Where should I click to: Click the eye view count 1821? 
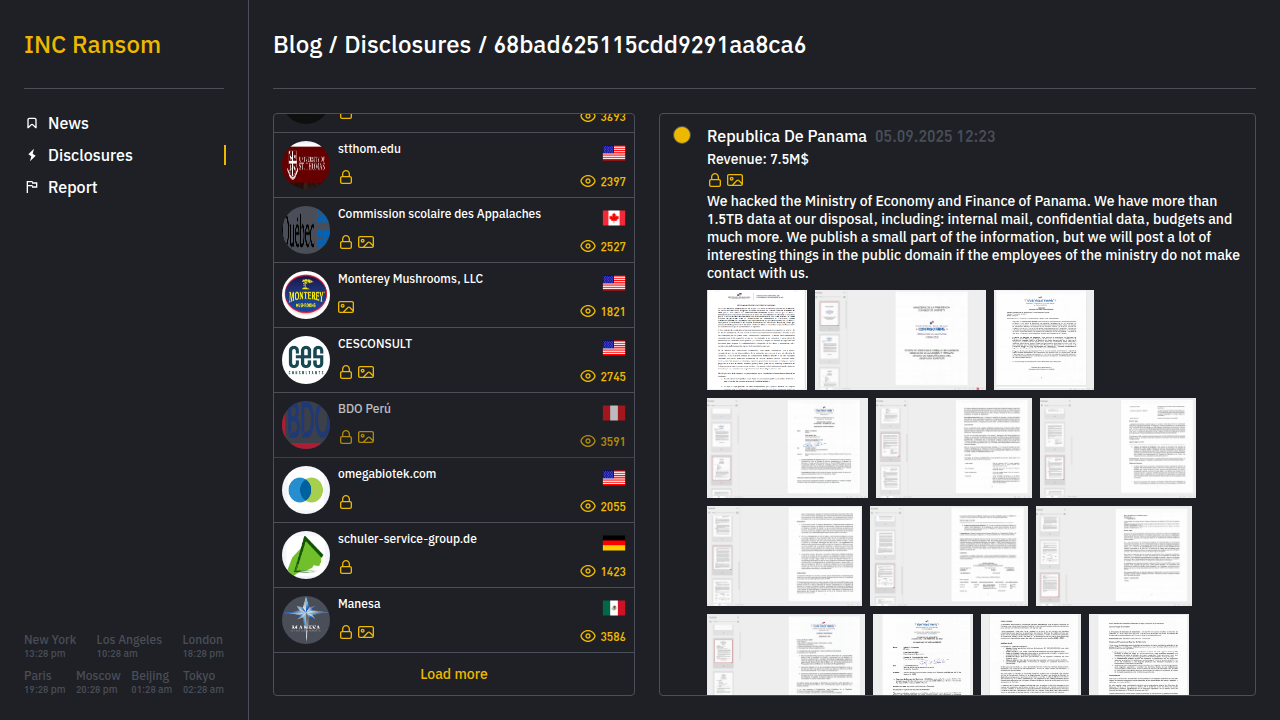point(603,311)
